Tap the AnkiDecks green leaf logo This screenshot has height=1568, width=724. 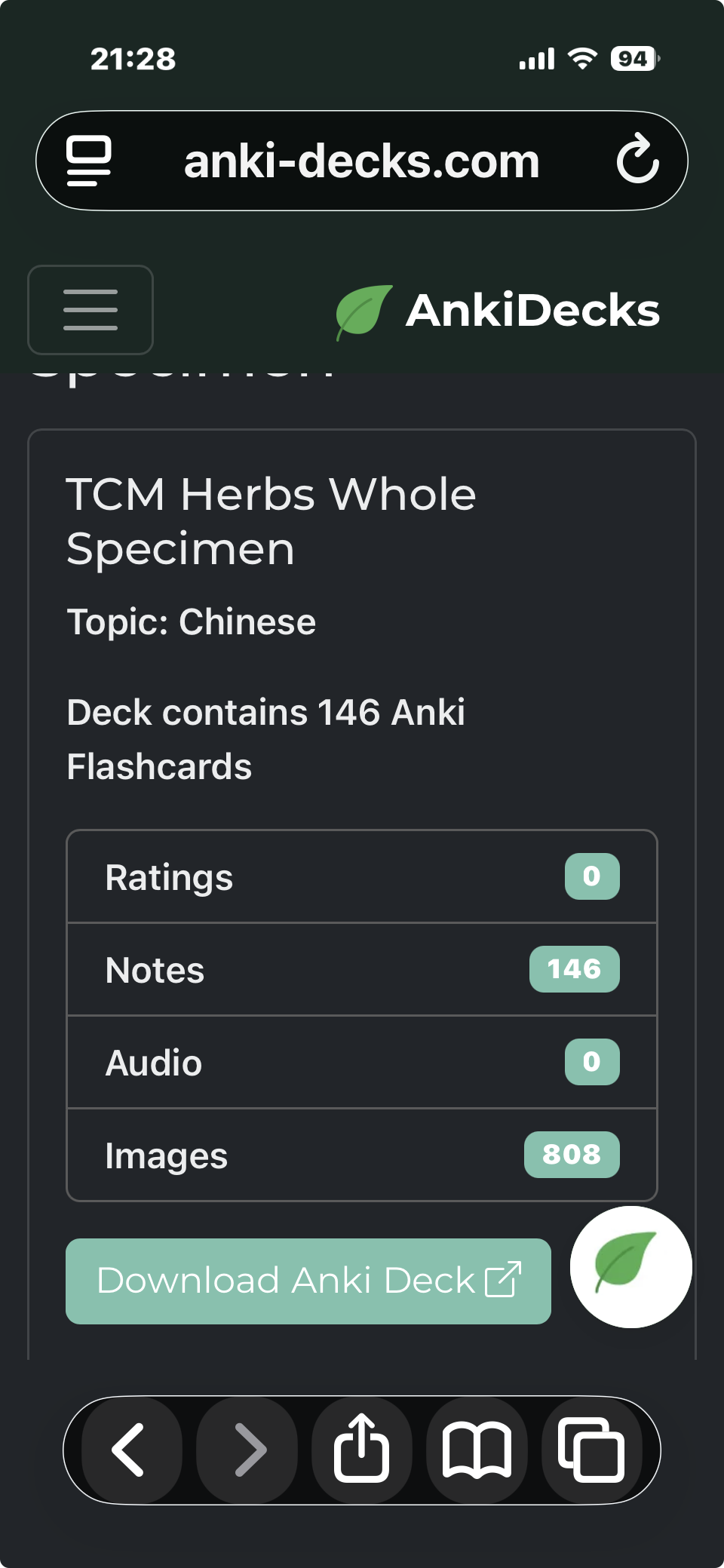[x=364, y=311]
